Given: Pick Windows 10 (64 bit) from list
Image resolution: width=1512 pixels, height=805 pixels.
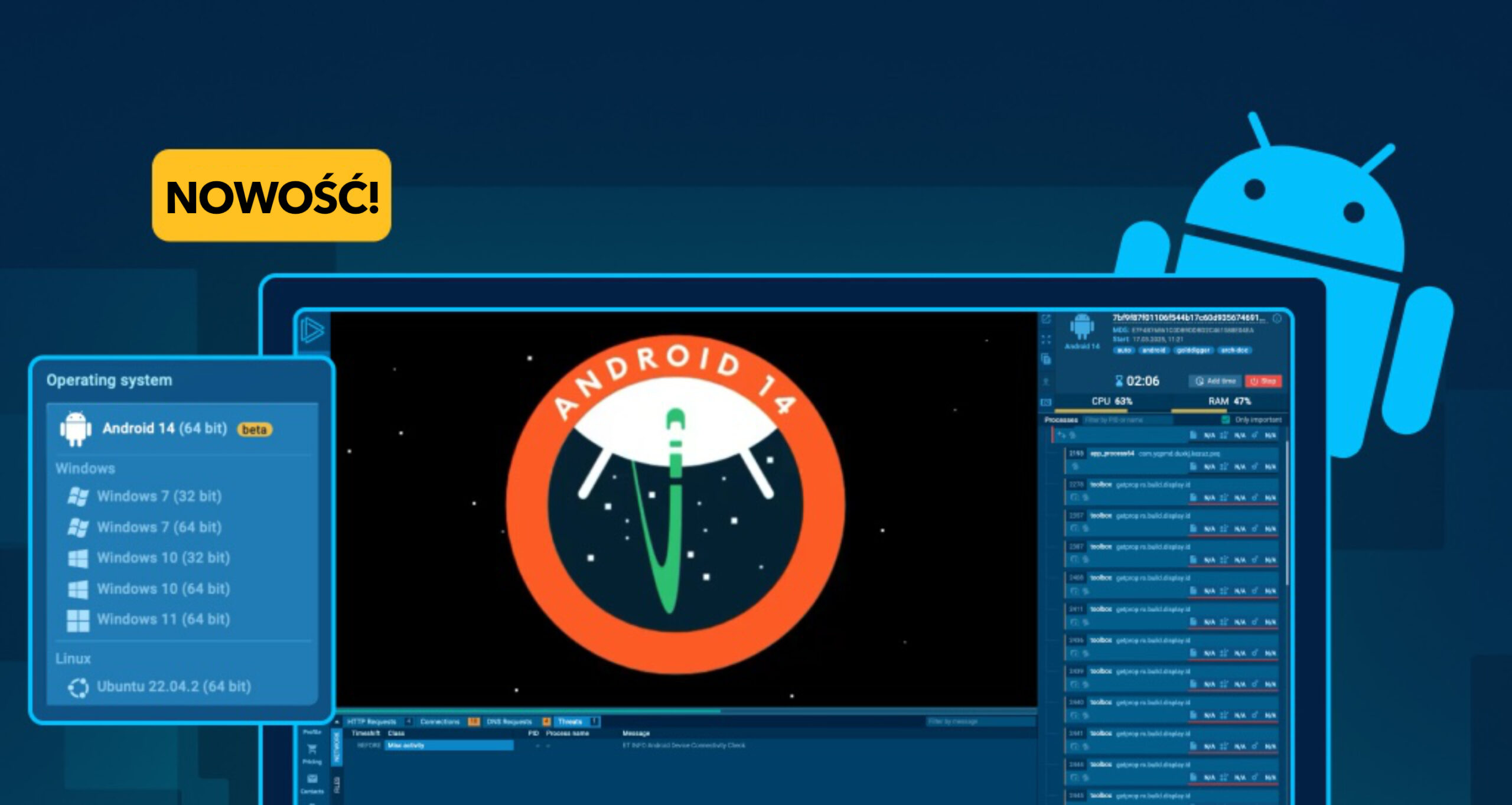Looking at the screenshot, I should [164, 588].
